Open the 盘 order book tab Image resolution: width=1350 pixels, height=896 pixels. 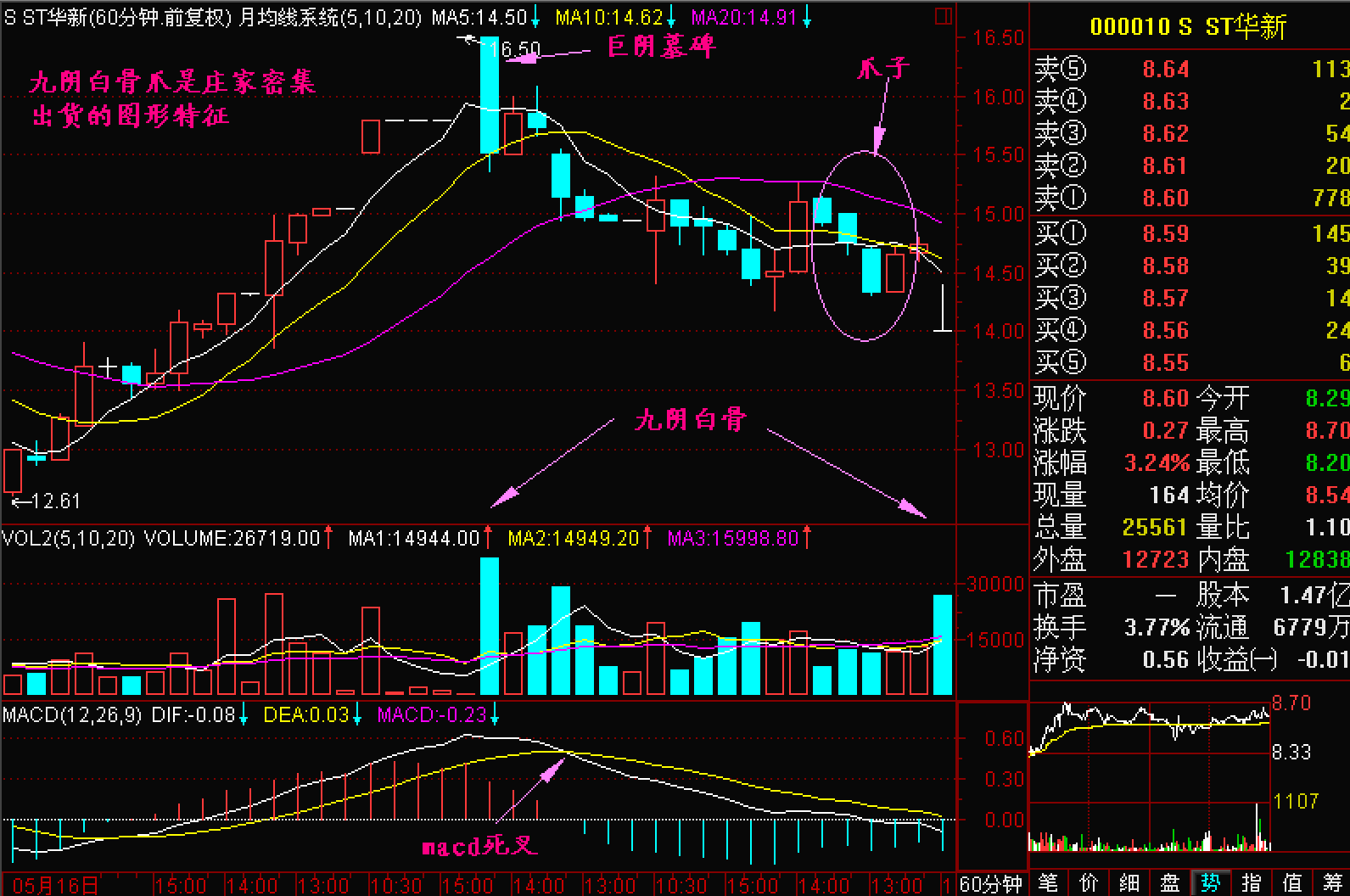pos(1170,883)
